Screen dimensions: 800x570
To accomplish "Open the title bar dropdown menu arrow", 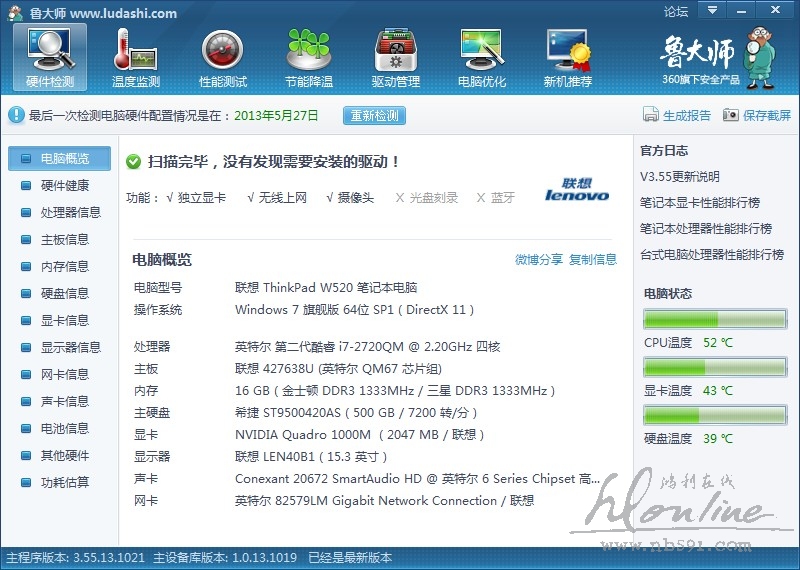I will point(712,10).
